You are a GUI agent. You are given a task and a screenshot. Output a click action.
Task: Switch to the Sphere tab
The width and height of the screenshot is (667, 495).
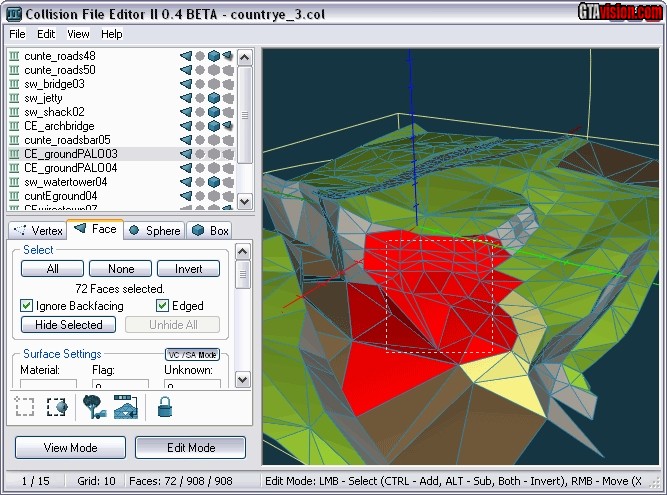[155, 230]
